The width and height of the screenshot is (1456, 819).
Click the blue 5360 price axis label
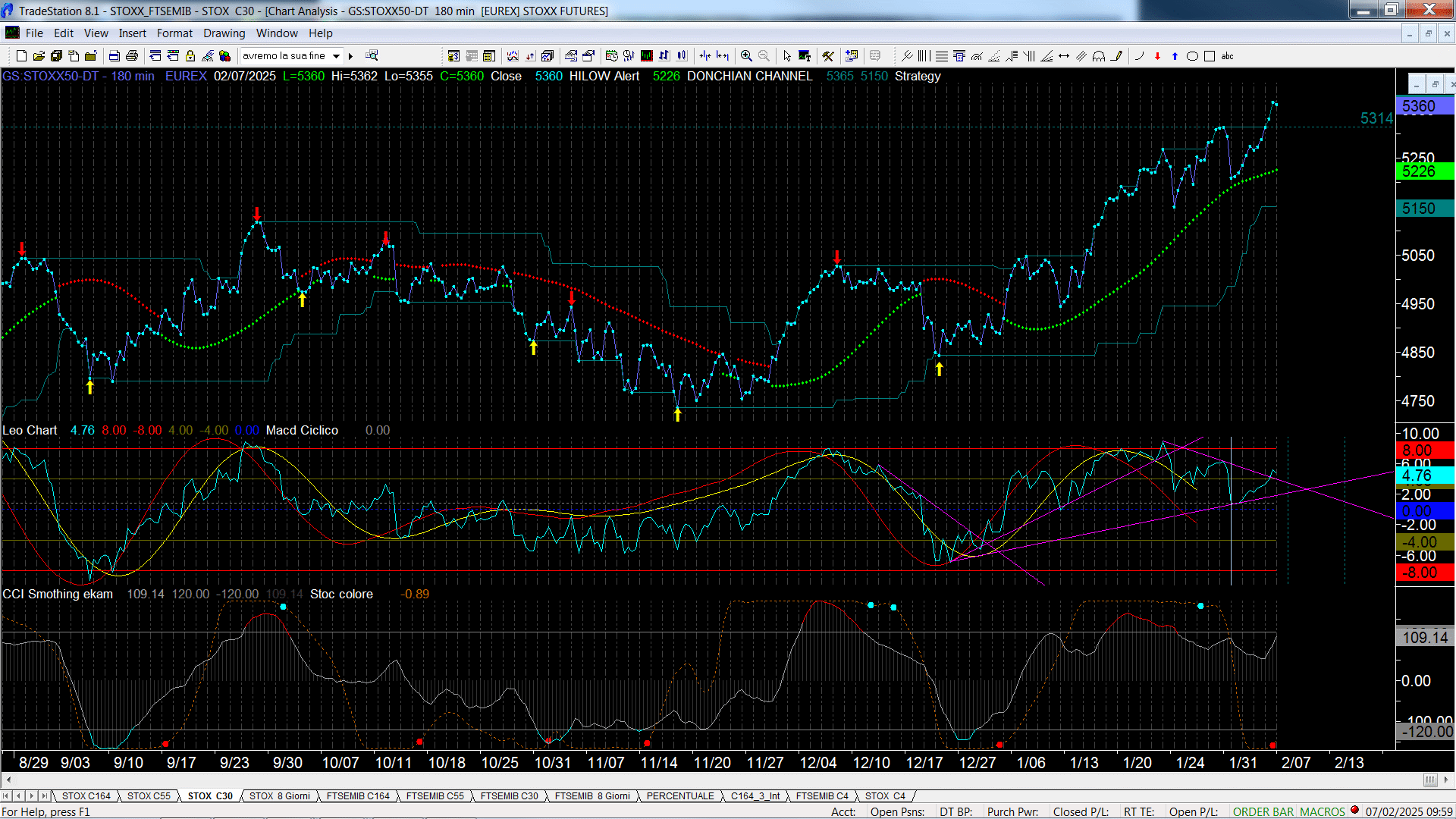(x=1425, y=106)
